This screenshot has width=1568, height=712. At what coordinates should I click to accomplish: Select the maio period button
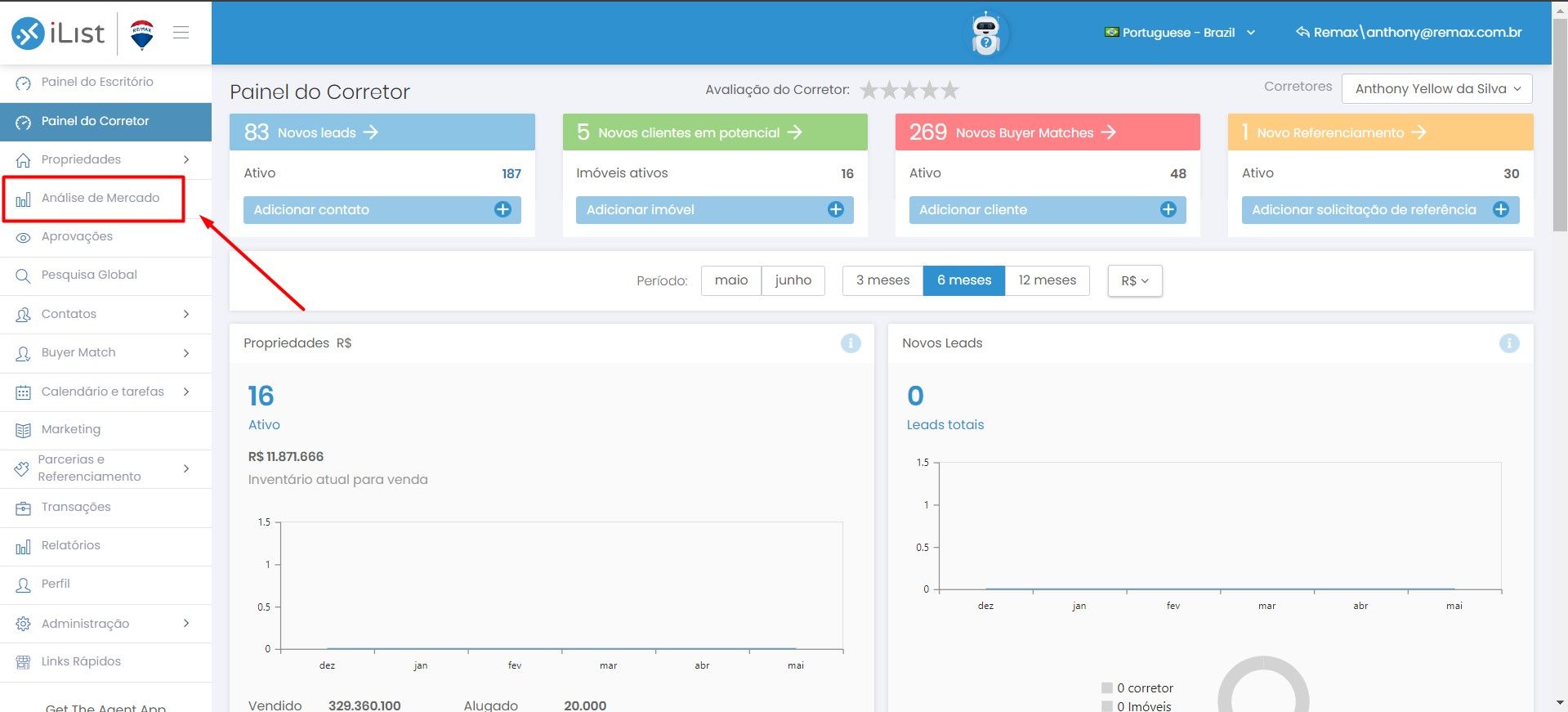[731, 280]
